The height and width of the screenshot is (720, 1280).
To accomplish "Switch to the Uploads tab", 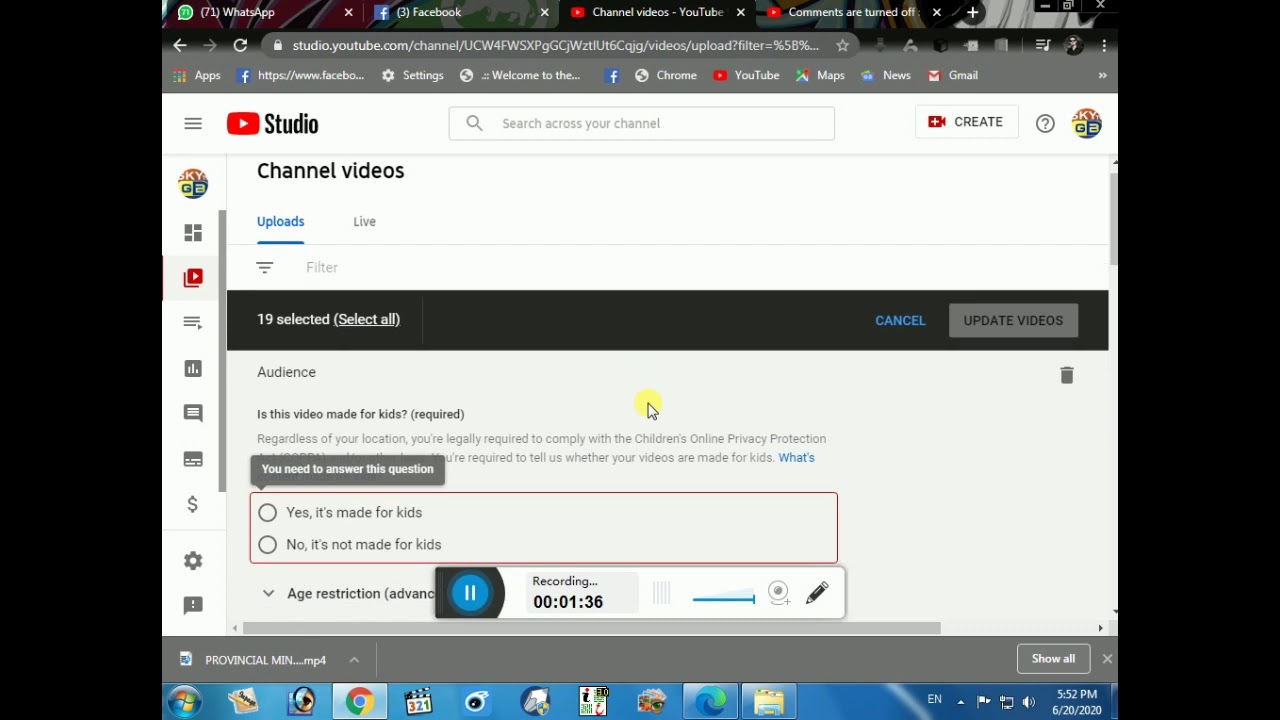I will [x=280, y=221].
